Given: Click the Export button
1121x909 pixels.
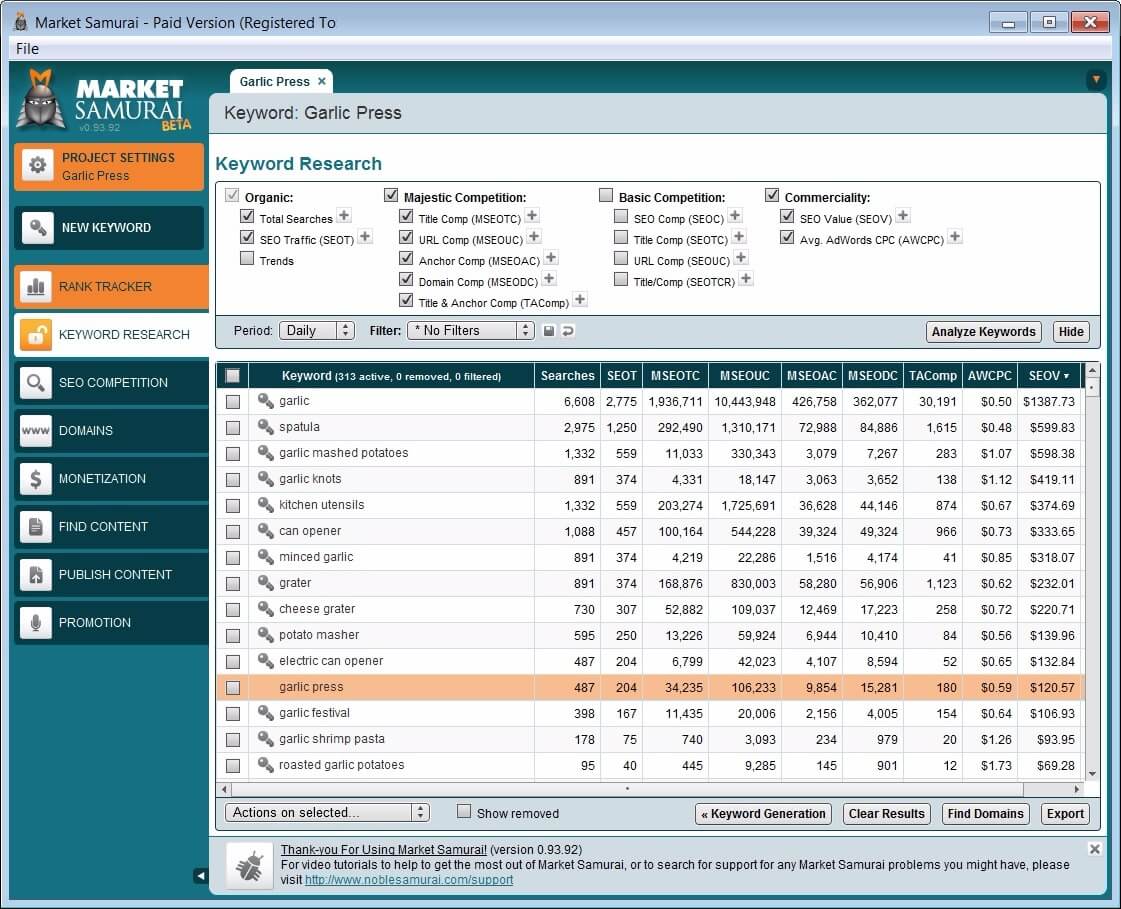Looking at the screenshot, I should click(1065, 814).
